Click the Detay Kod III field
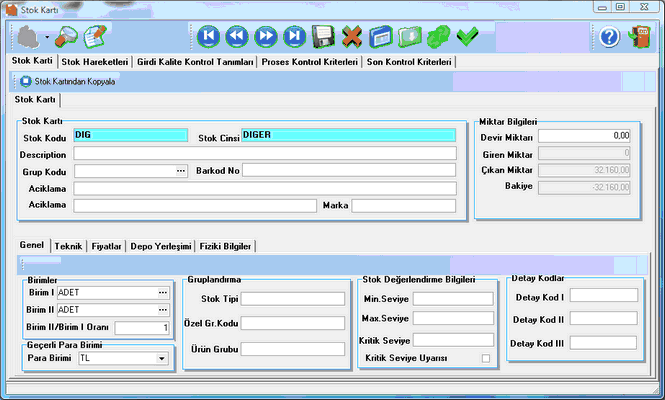This screenshot has width=665, height=400. point(604,343)
